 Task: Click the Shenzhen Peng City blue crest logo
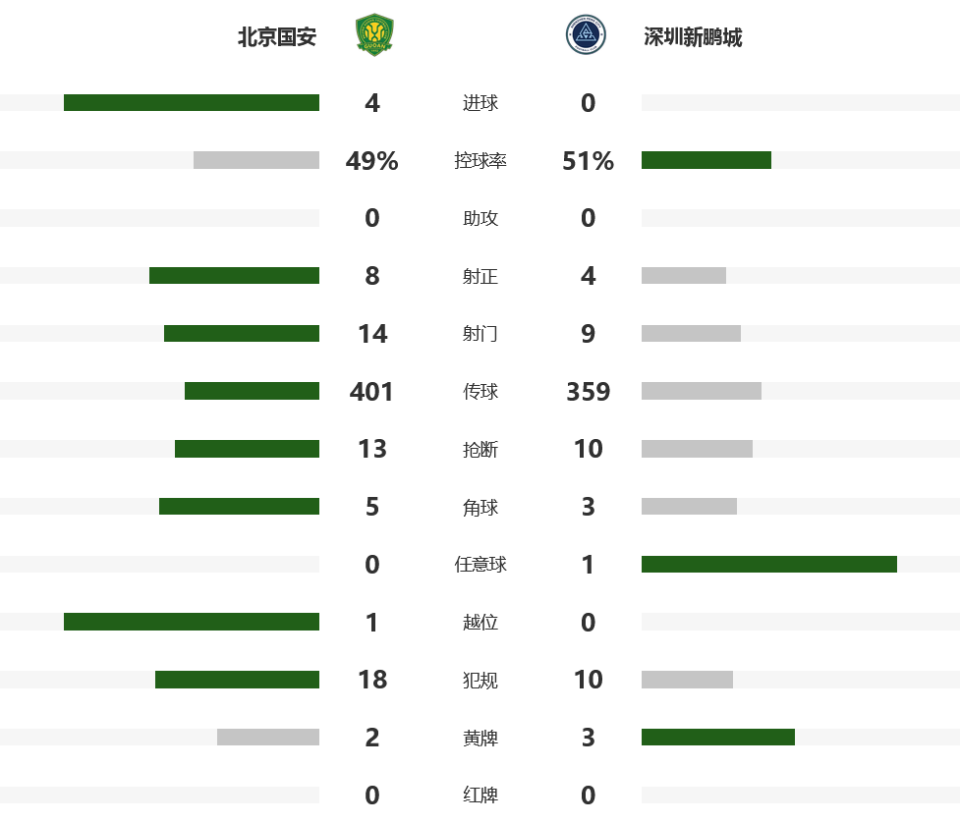tap(586, 35)
